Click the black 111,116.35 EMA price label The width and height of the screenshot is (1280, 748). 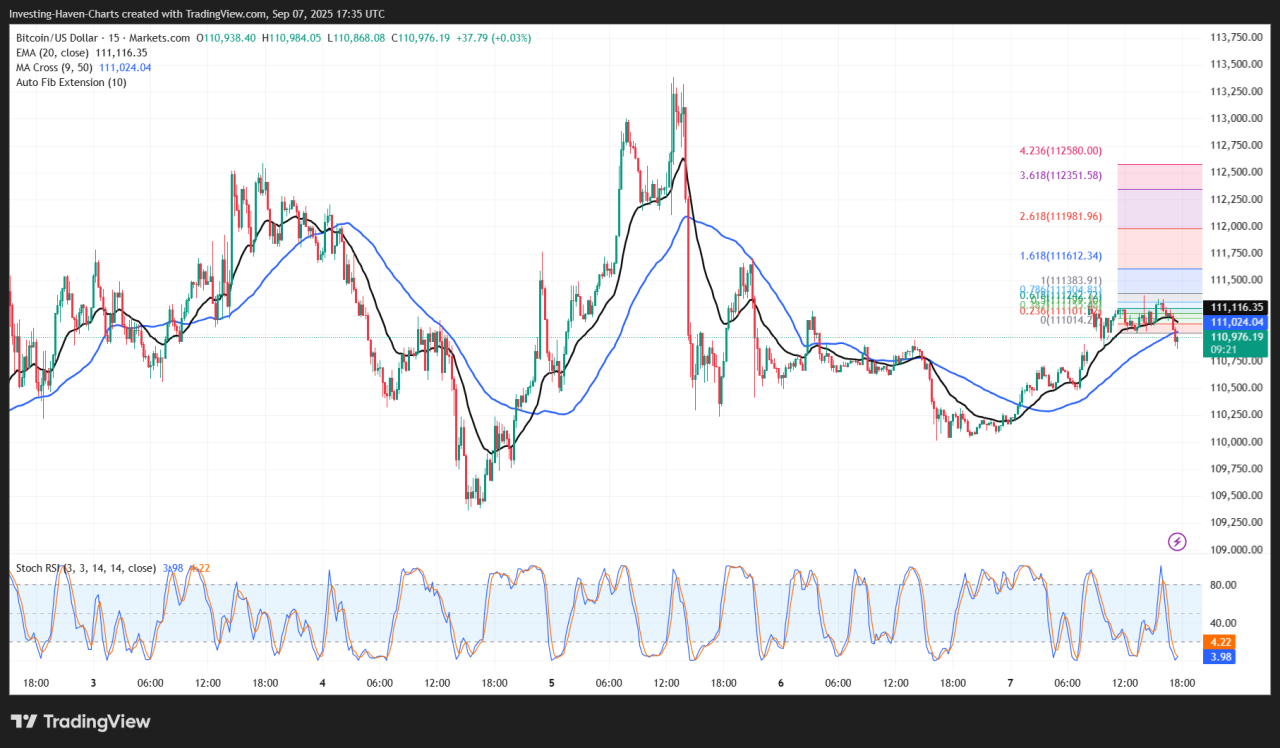coord(1238,307)
